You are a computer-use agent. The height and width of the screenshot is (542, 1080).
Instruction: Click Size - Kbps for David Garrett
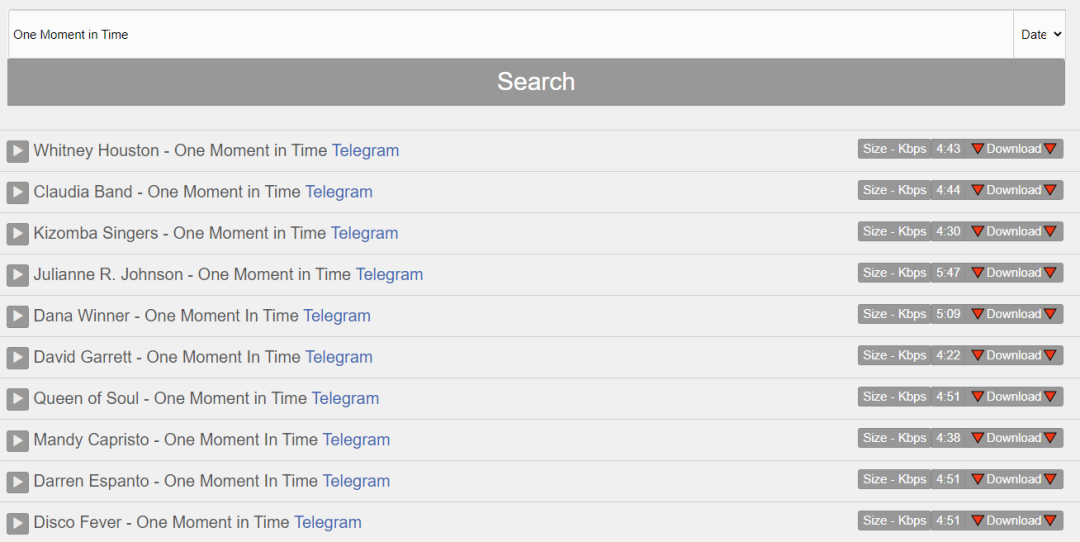click(x=894, y=355)
